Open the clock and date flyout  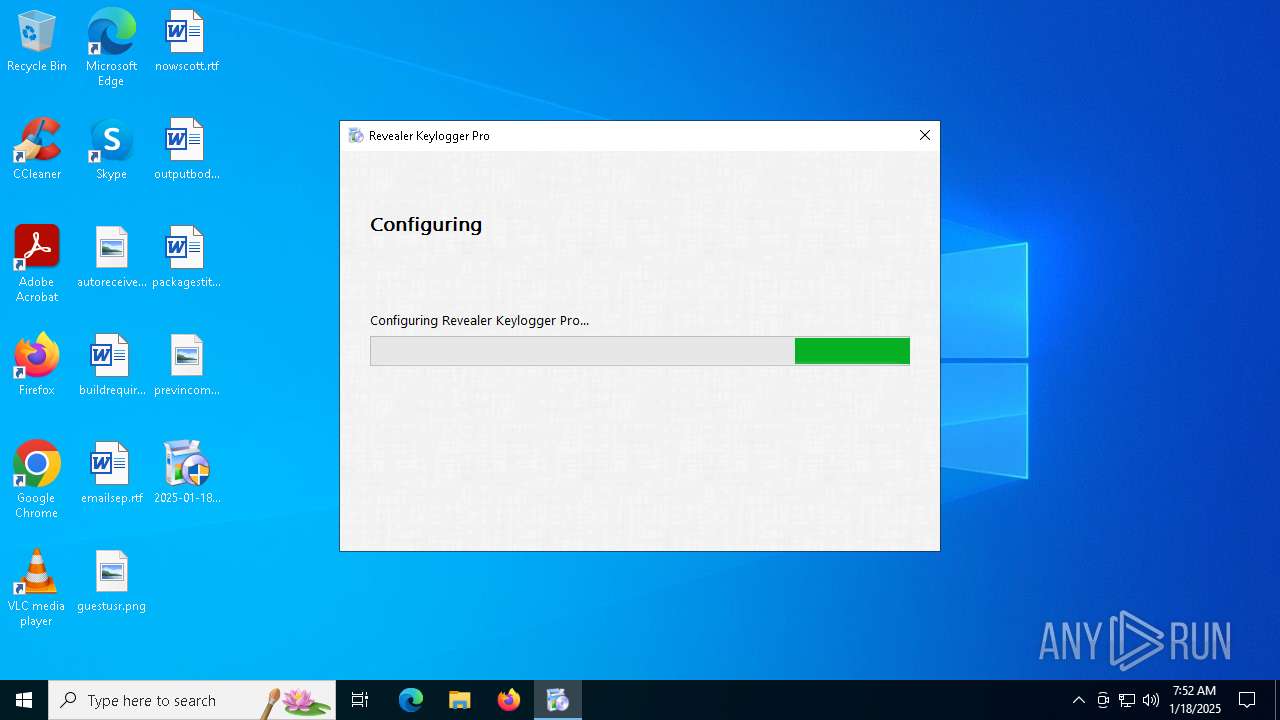point(1195,700)
